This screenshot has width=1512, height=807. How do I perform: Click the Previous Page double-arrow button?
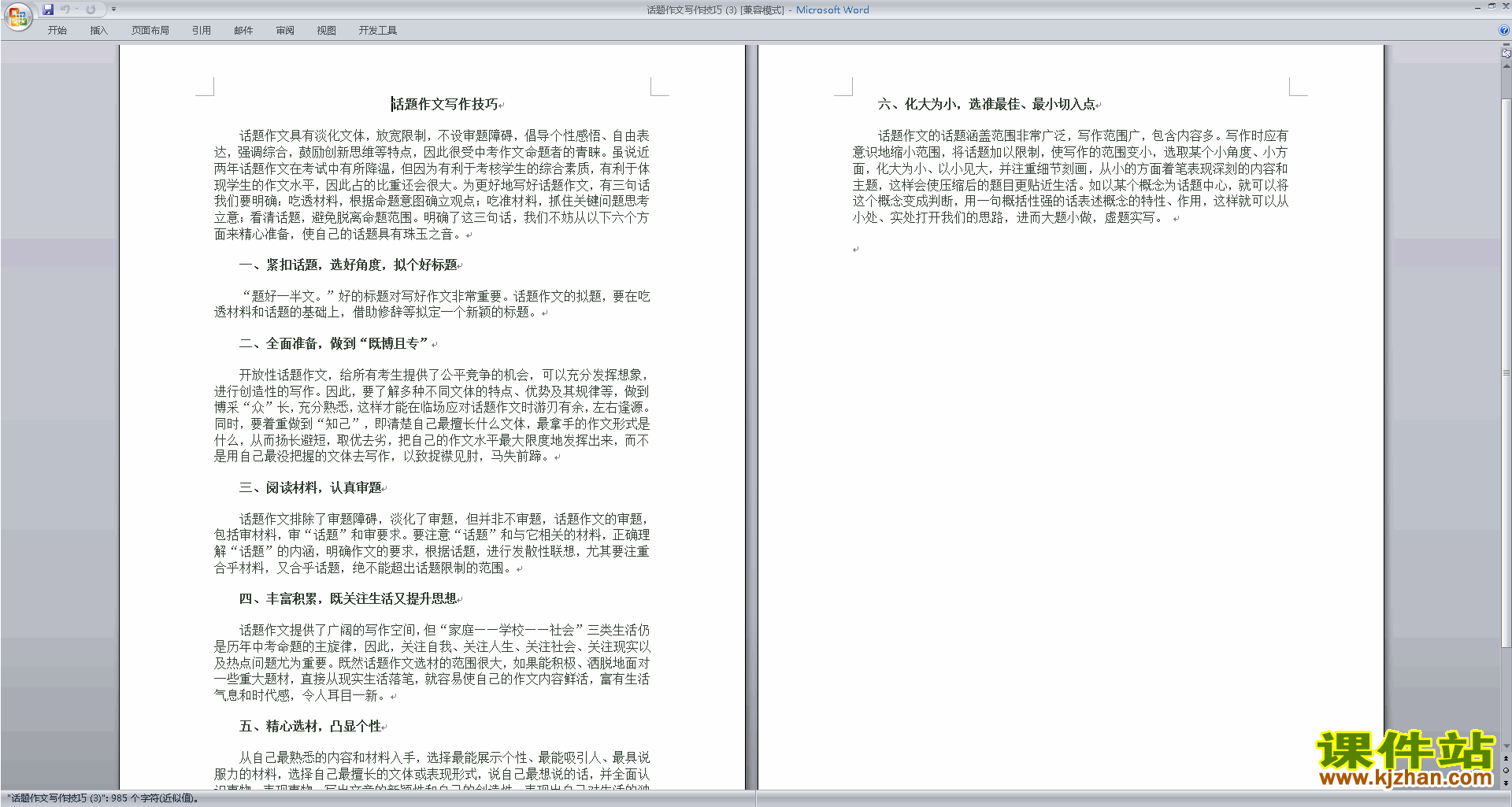[x=1506, y=758]
